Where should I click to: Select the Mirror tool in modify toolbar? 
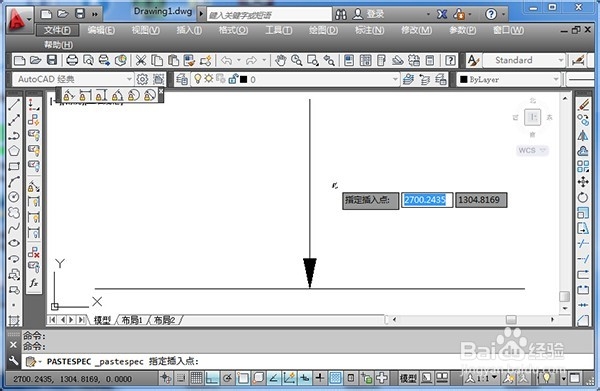[583, 135]
